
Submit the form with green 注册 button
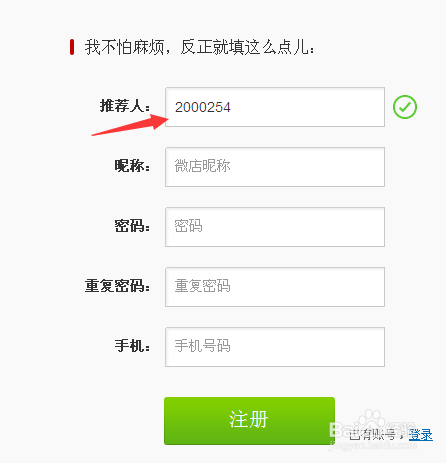pyautogui.click(x=249, y=421)
